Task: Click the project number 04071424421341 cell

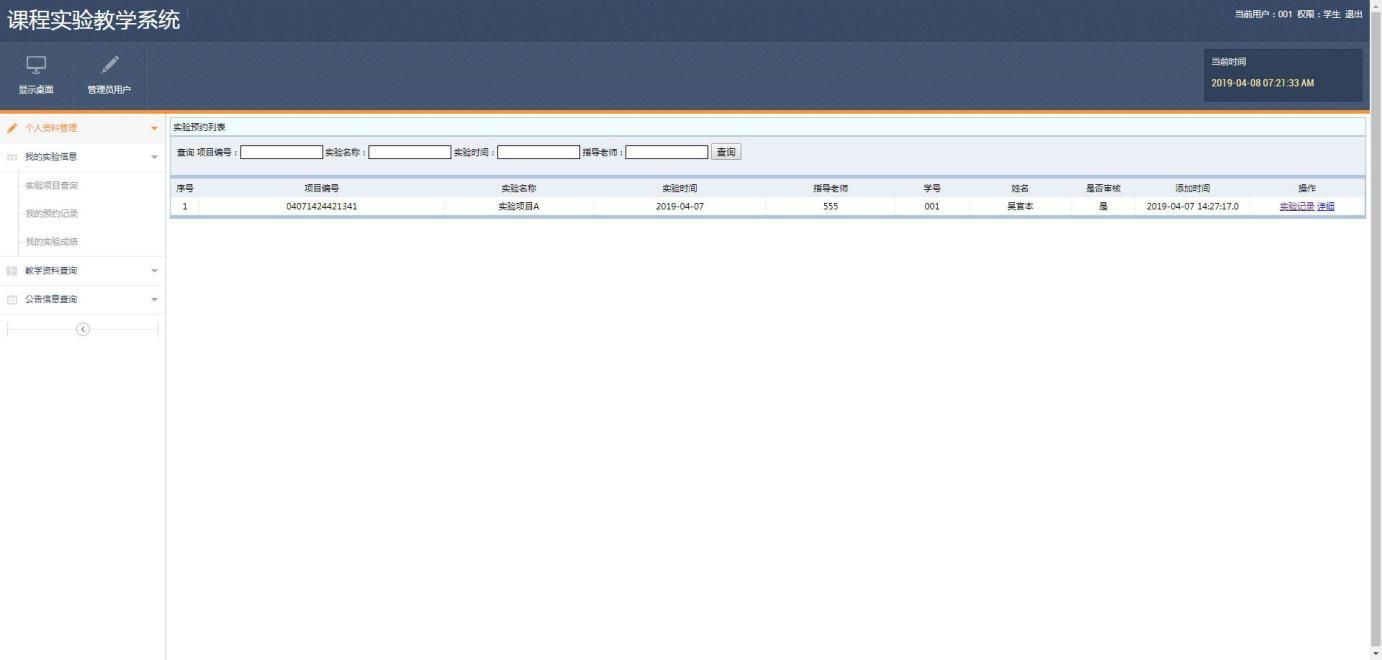Action: [x=322, y=207]
